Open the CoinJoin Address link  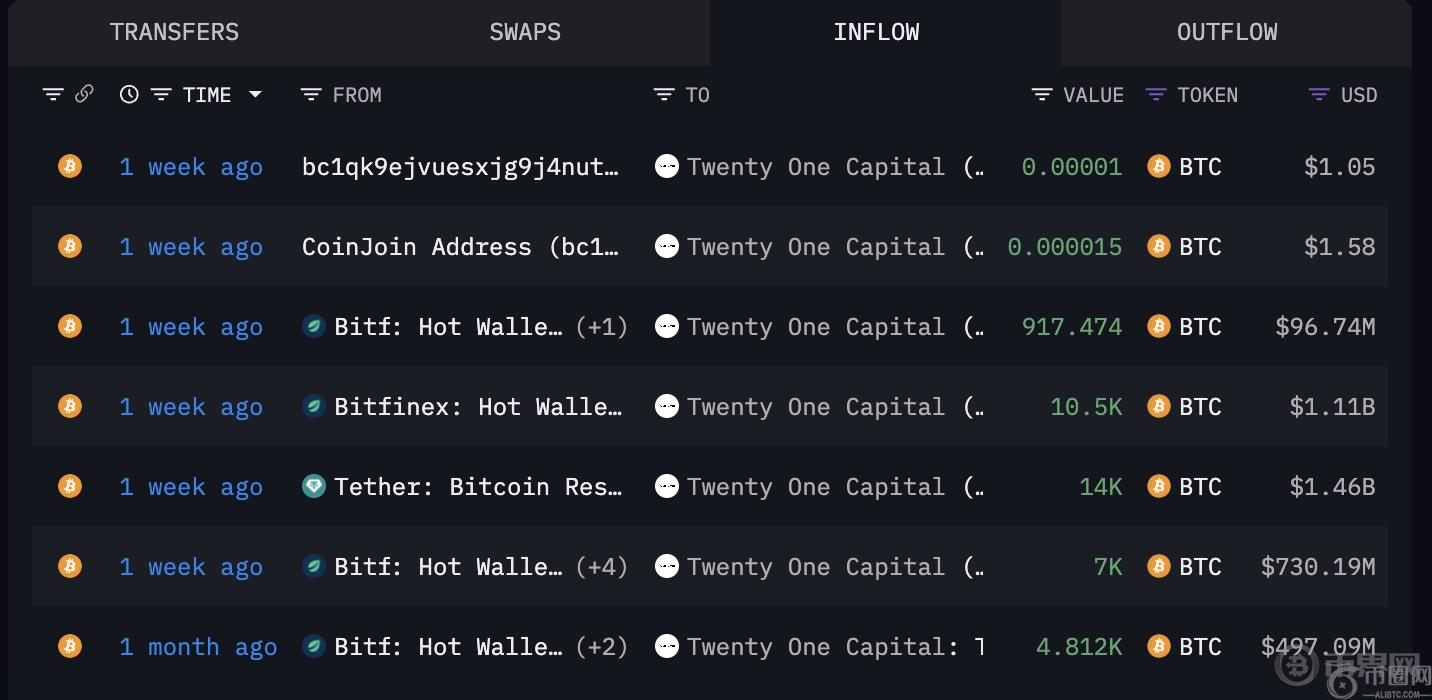[x=460, y=247]
